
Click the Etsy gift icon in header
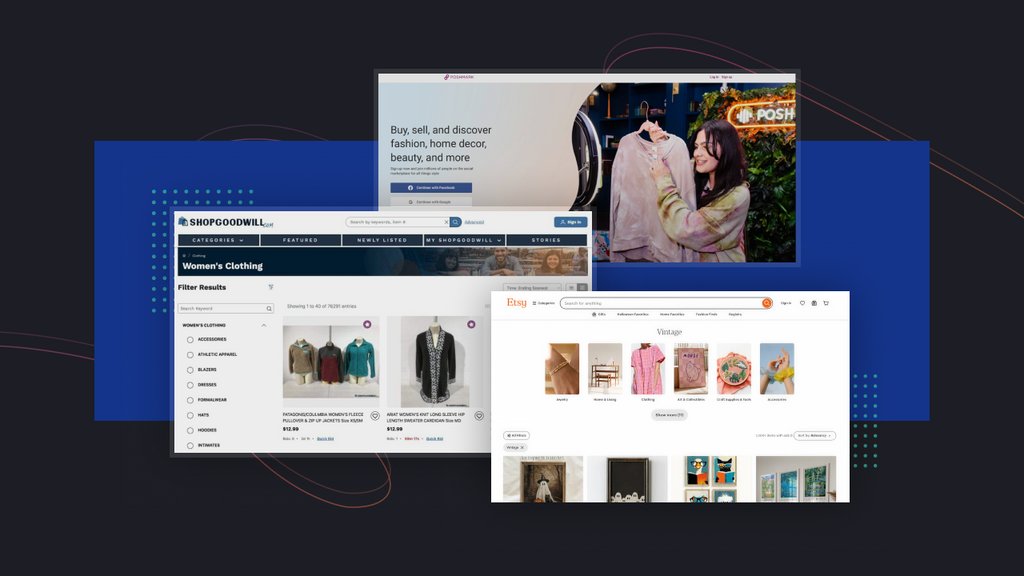coord(814,303)
